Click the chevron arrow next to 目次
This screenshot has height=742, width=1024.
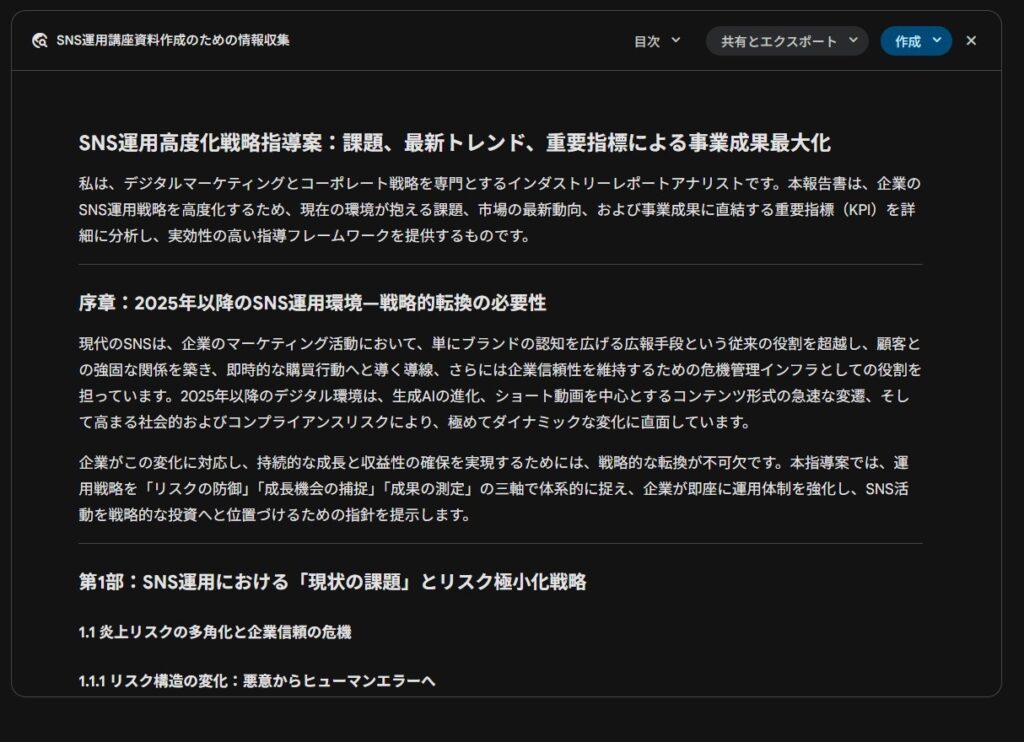676,40
